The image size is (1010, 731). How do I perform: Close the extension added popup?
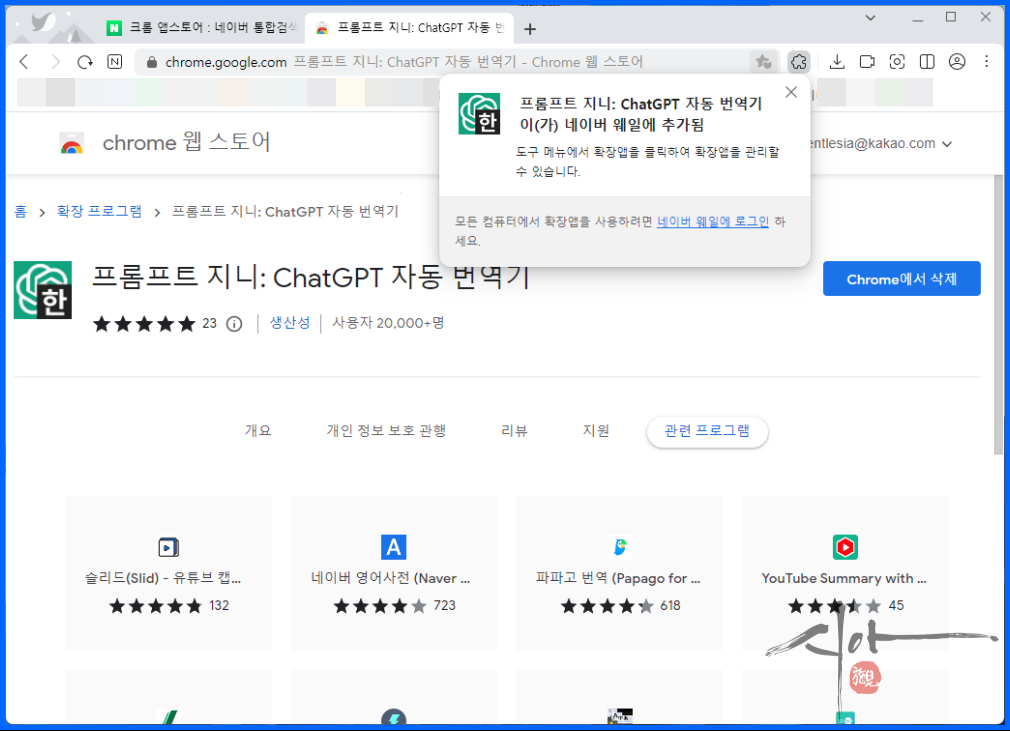click(x=791, y=92)
